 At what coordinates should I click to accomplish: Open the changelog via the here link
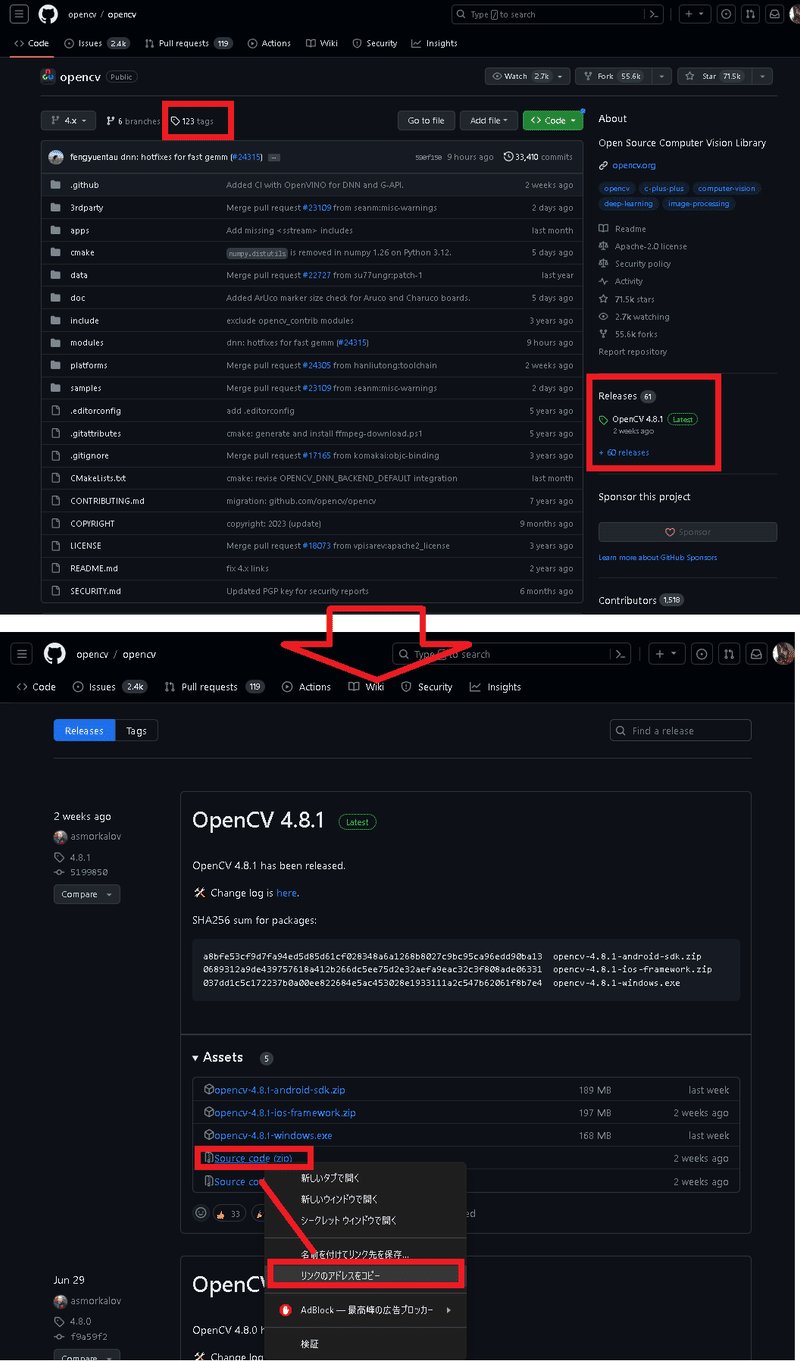[287, 892]
